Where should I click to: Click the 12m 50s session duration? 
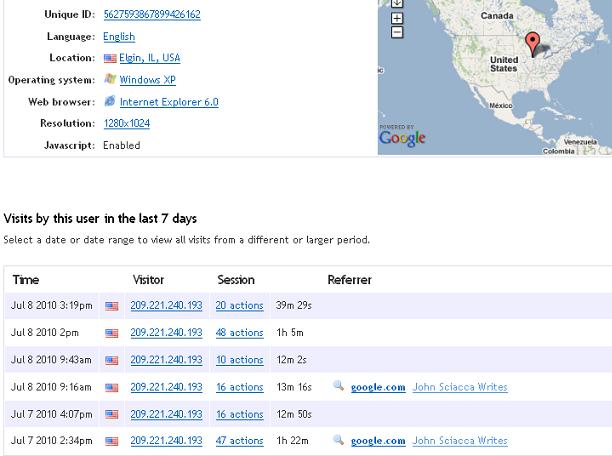click(294, 414)
